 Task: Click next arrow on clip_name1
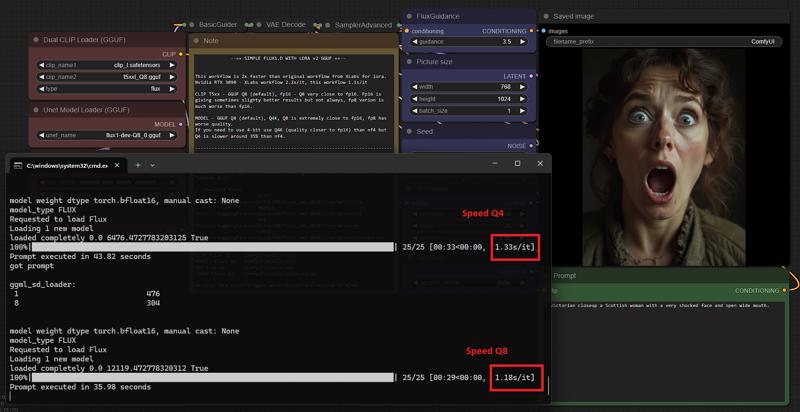click(172, 65)
